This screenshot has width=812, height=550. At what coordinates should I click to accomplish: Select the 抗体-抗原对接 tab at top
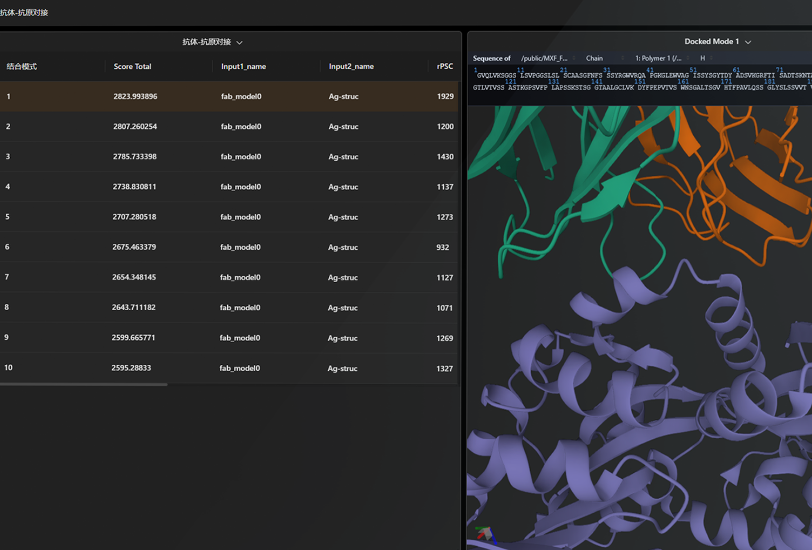tap(24, 12)
